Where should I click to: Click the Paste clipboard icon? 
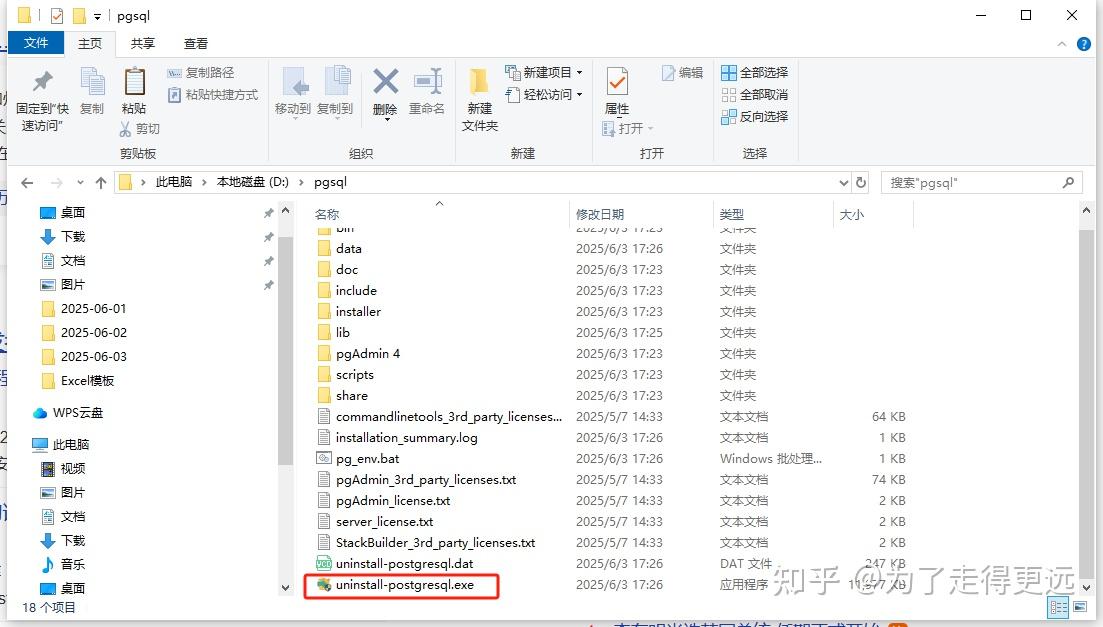(134, 82)
